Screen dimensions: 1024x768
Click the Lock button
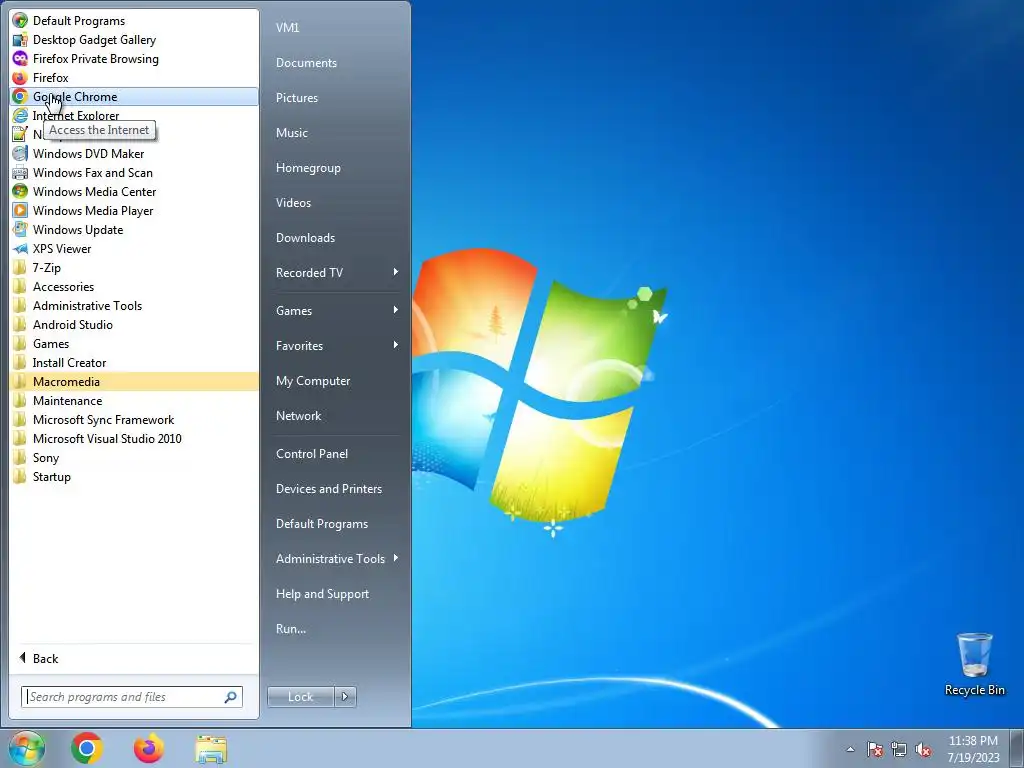click(x=300, y=697)
